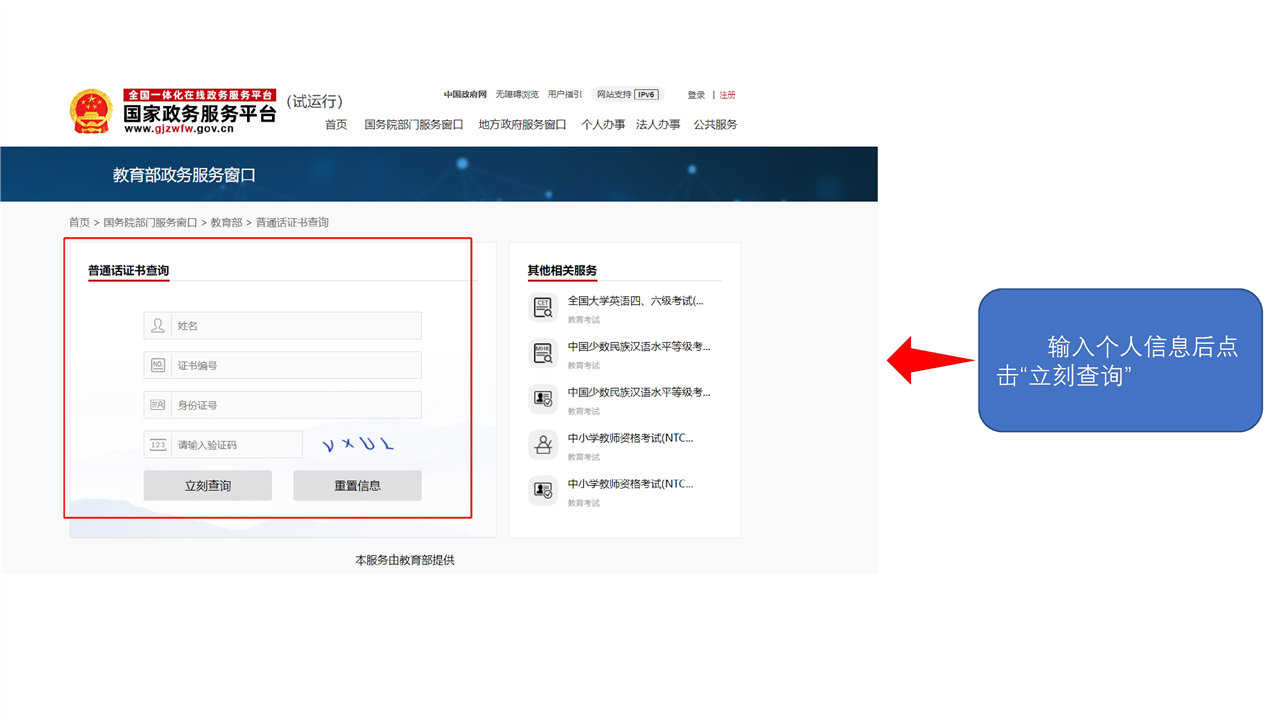Click the national emblem logo icon
This screenshot has width=1280, height=720.
click(91, 111)
